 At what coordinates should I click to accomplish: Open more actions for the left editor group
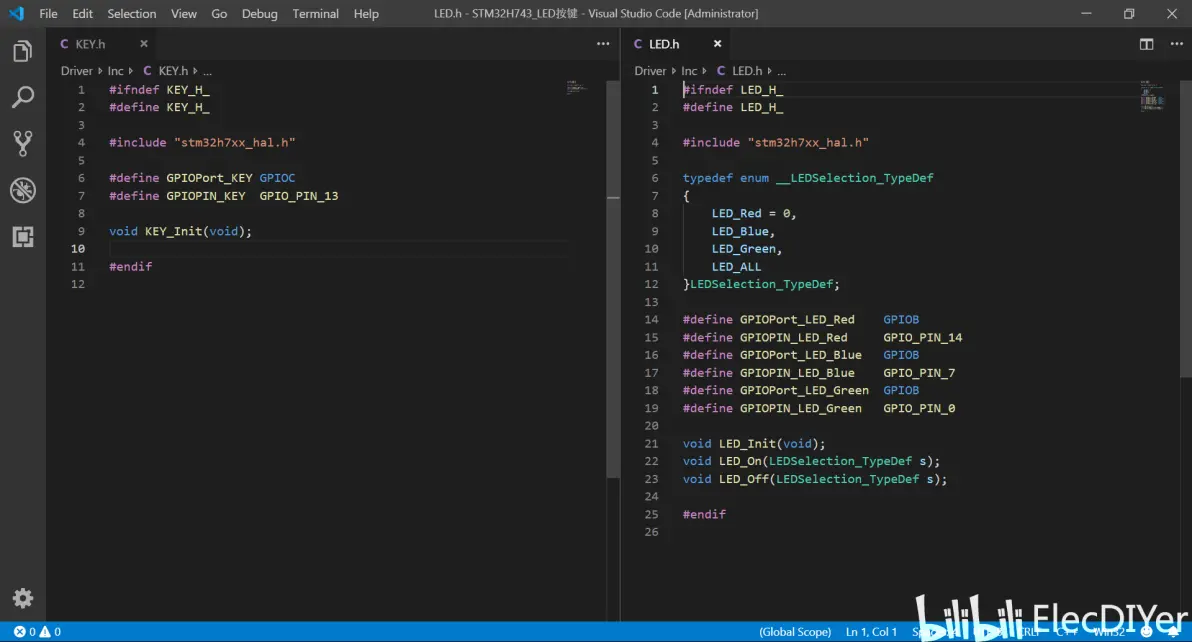pyautogui.click(x=603, y=44)
